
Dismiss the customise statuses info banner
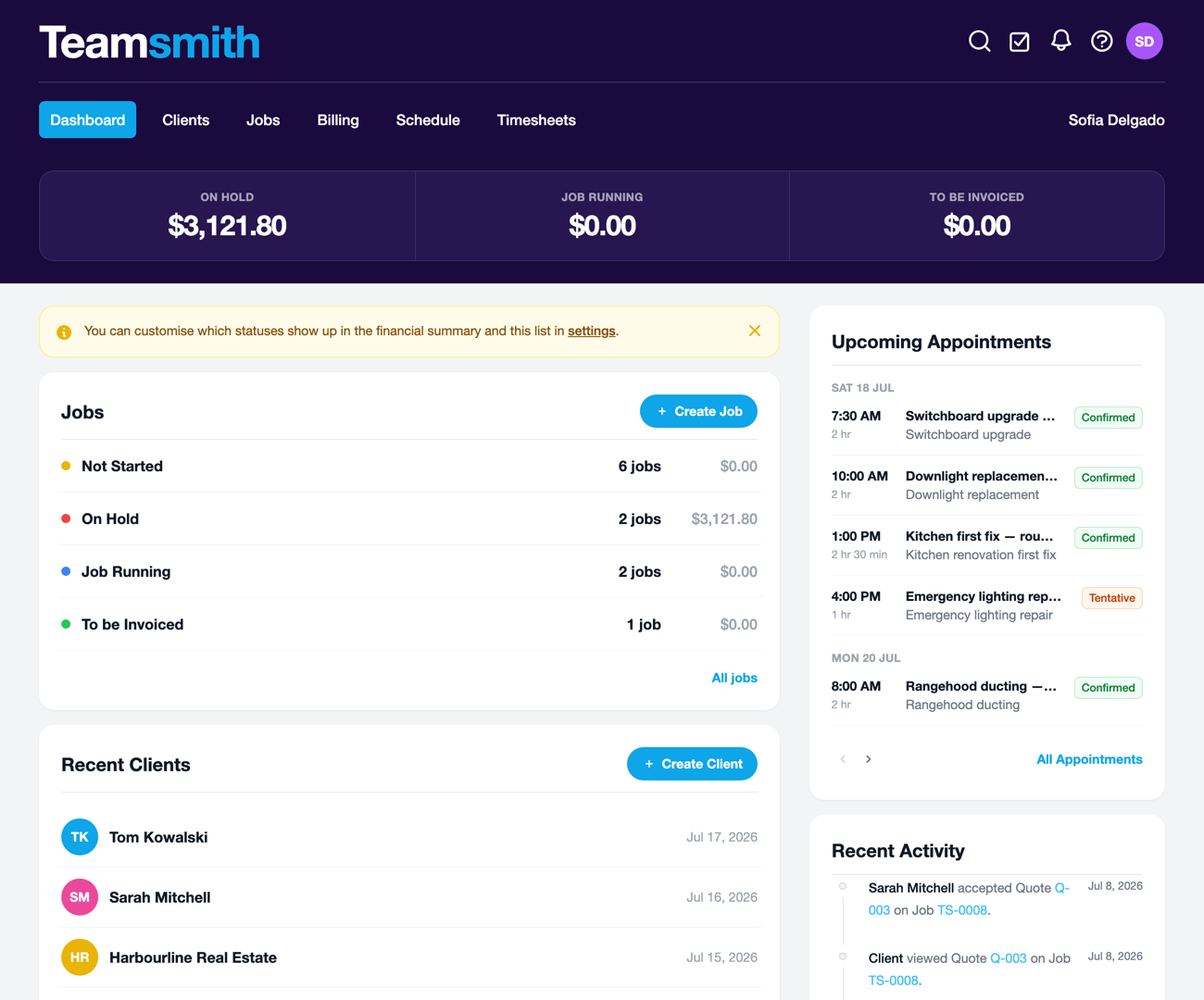[x=755, y=331]
